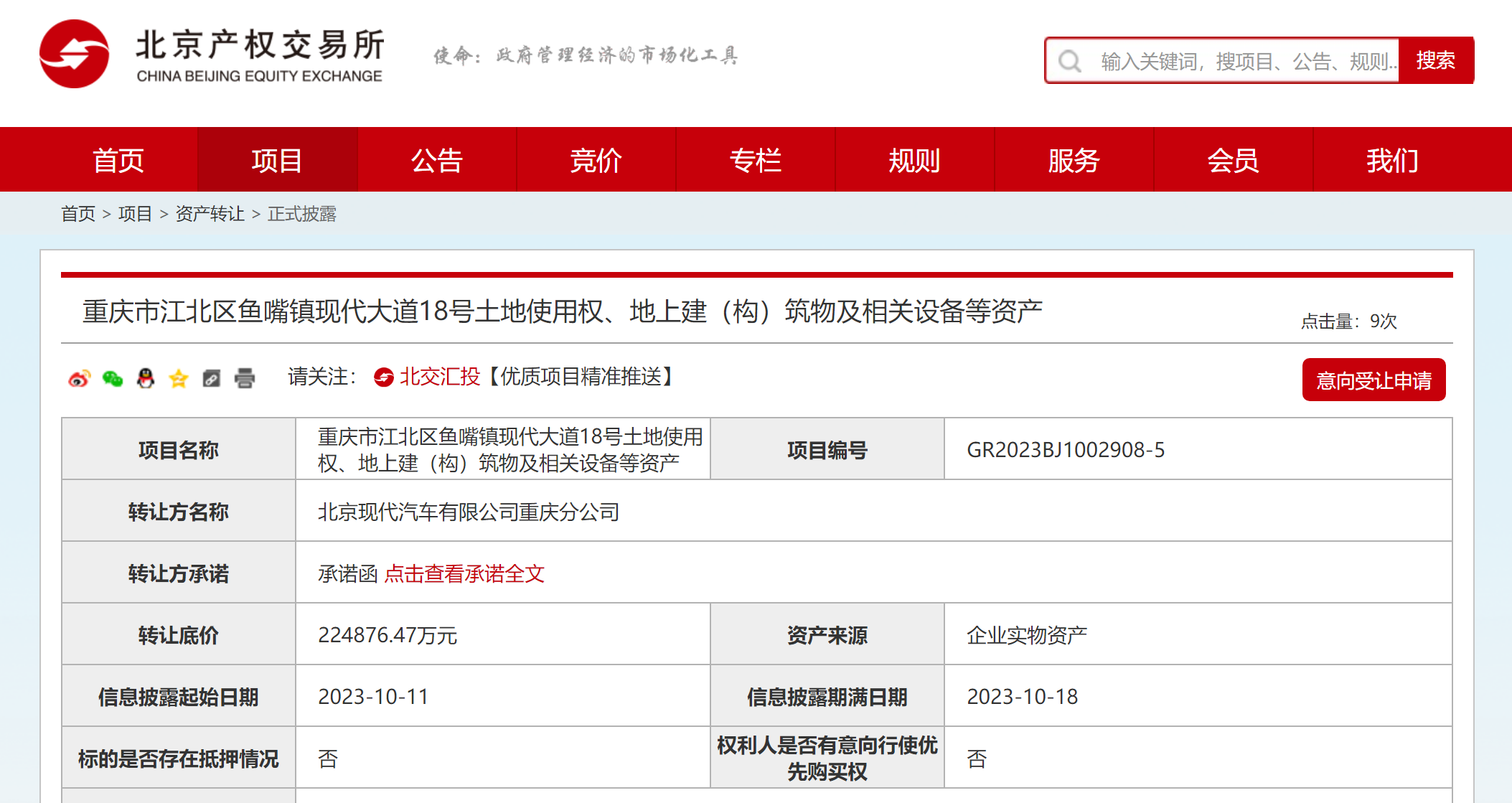Share via the WeChat icon
This screenshot has height=803, width=1512.
113,378
